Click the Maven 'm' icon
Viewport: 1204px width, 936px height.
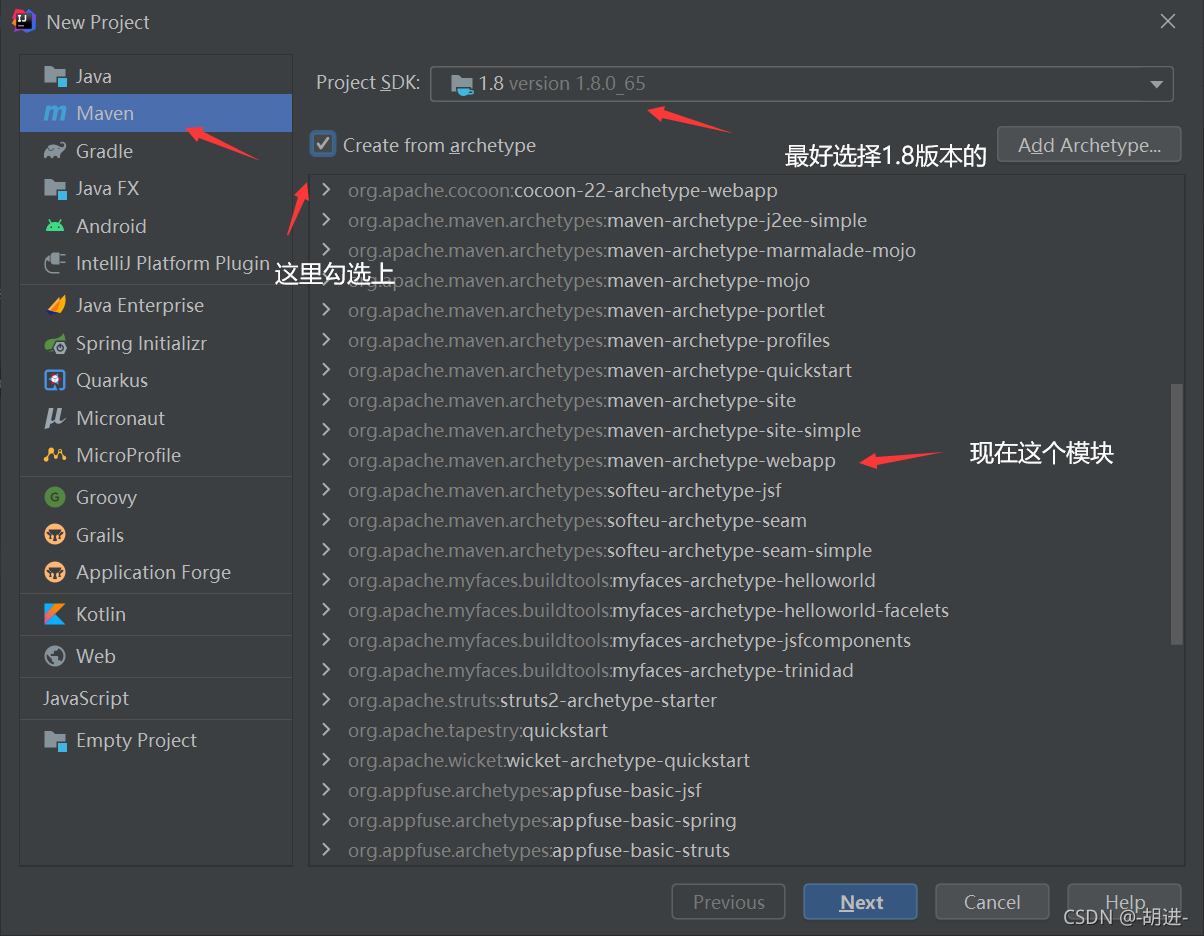tap(55, 114)
